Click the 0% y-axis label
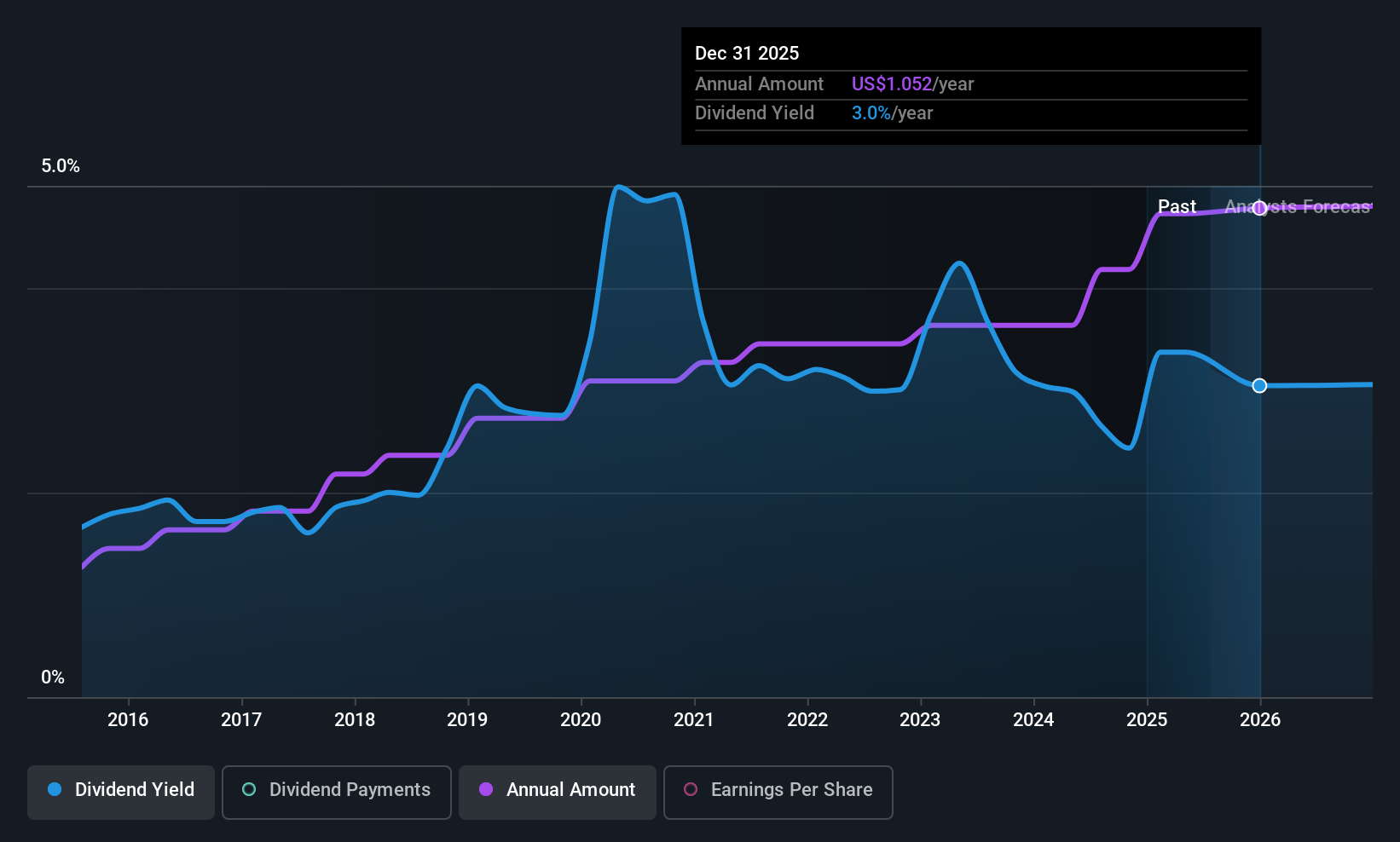1400x842 pixels. (53, 678)
